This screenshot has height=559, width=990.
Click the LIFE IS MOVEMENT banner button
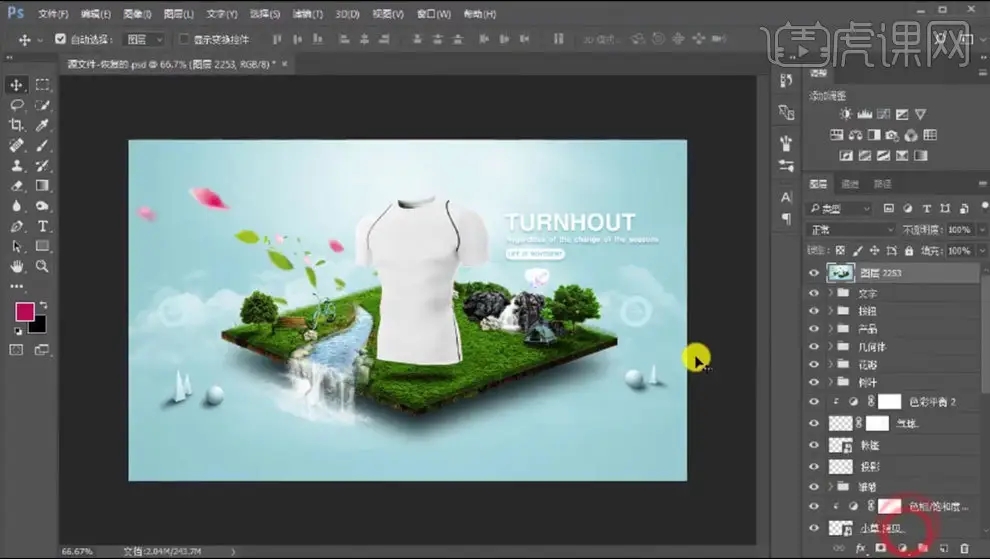(535, 254)
